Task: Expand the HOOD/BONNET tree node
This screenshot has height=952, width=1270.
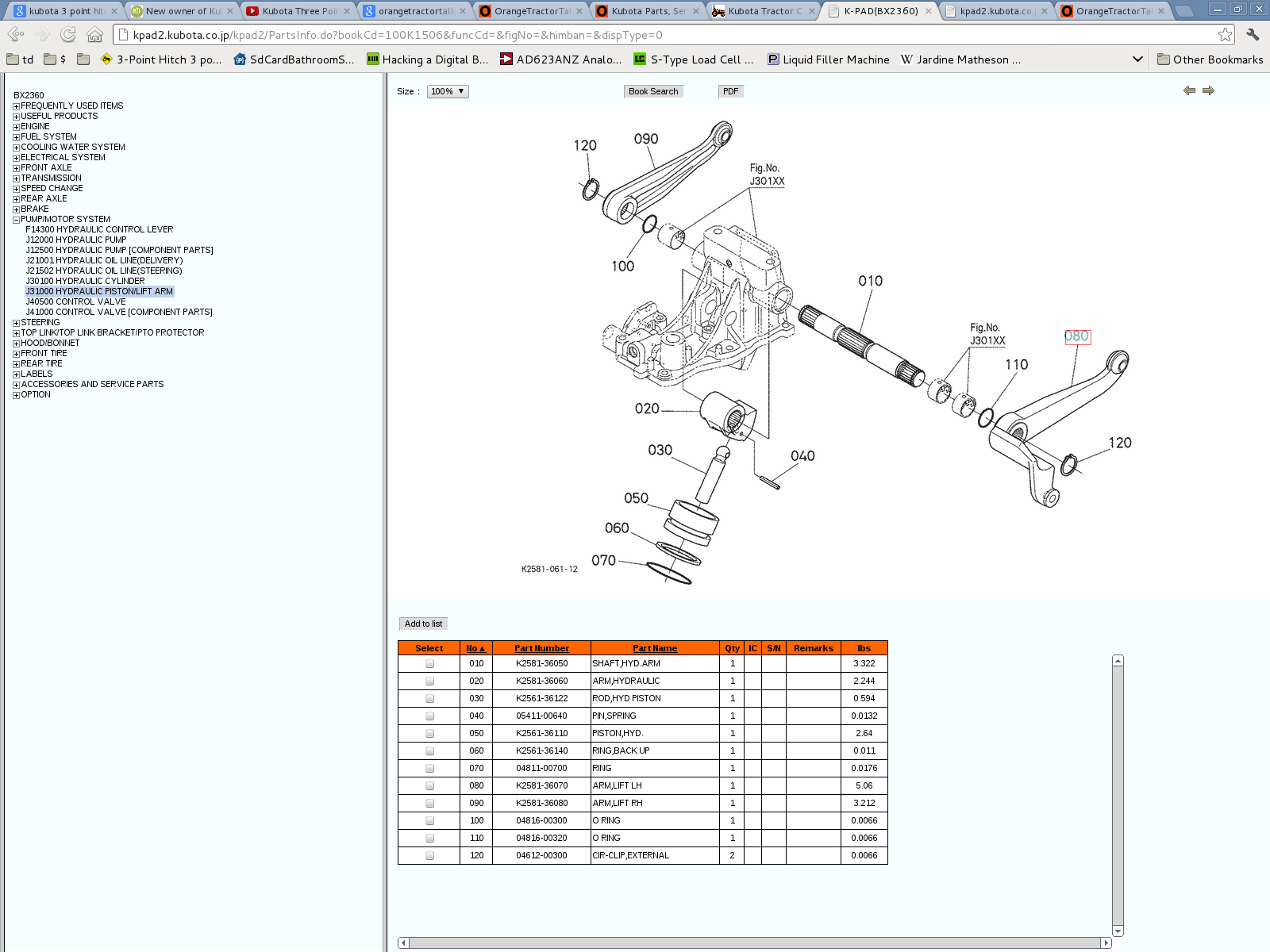Action: [16, 344]
